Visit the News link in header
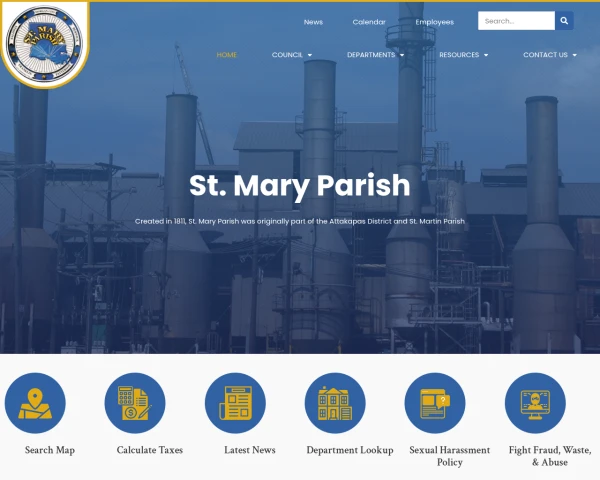This screenshot has width=600, height=480. pos(313,22)
